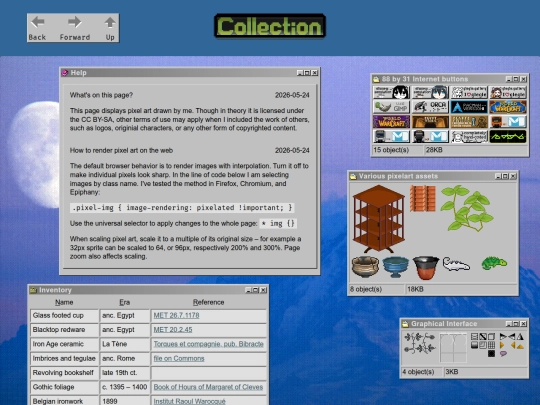540x405 pixels.
Task: Select the green chameleon sprite
Action: click(494, 263)
